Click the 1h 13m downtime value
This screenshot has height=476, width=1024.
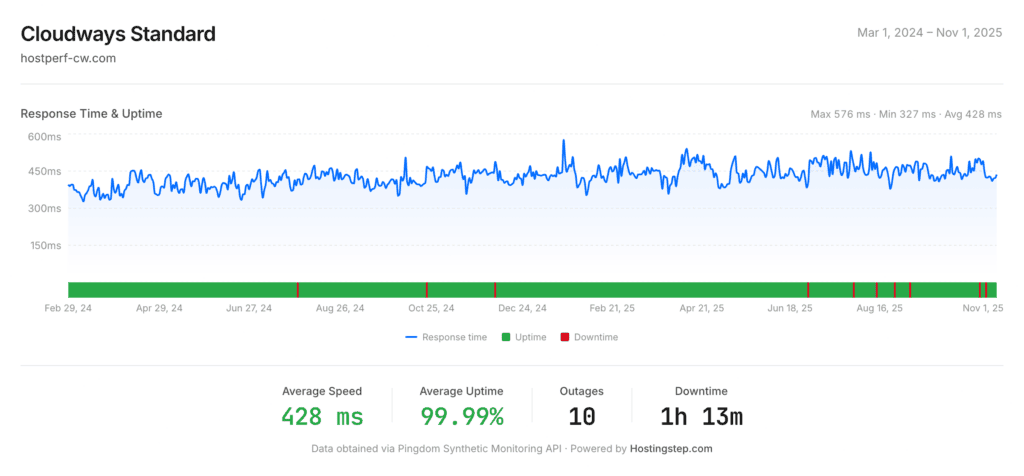(x=701, y=417)
